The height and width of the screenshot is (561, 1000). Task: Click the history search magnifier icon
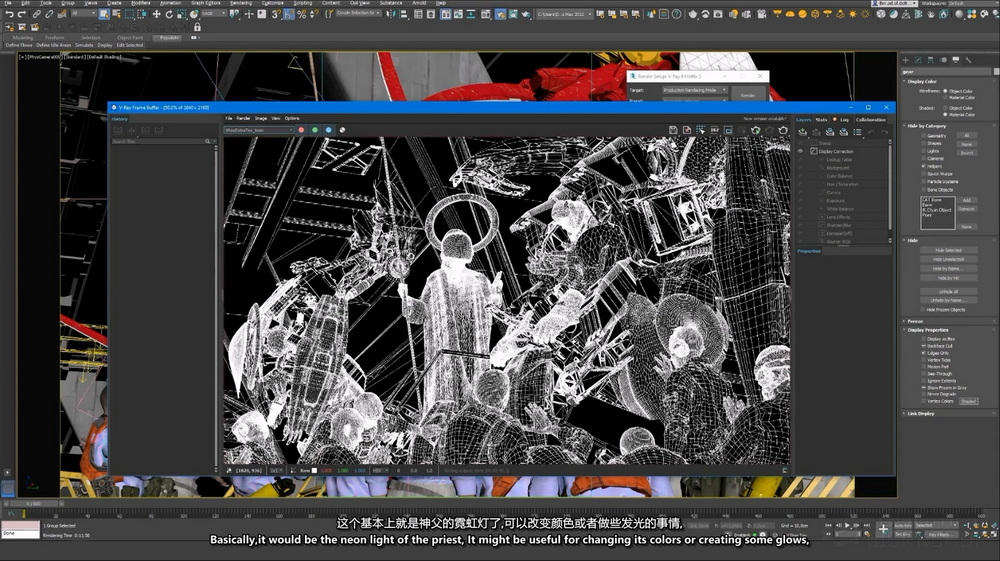pyautogui.click(x=207, y=142)
